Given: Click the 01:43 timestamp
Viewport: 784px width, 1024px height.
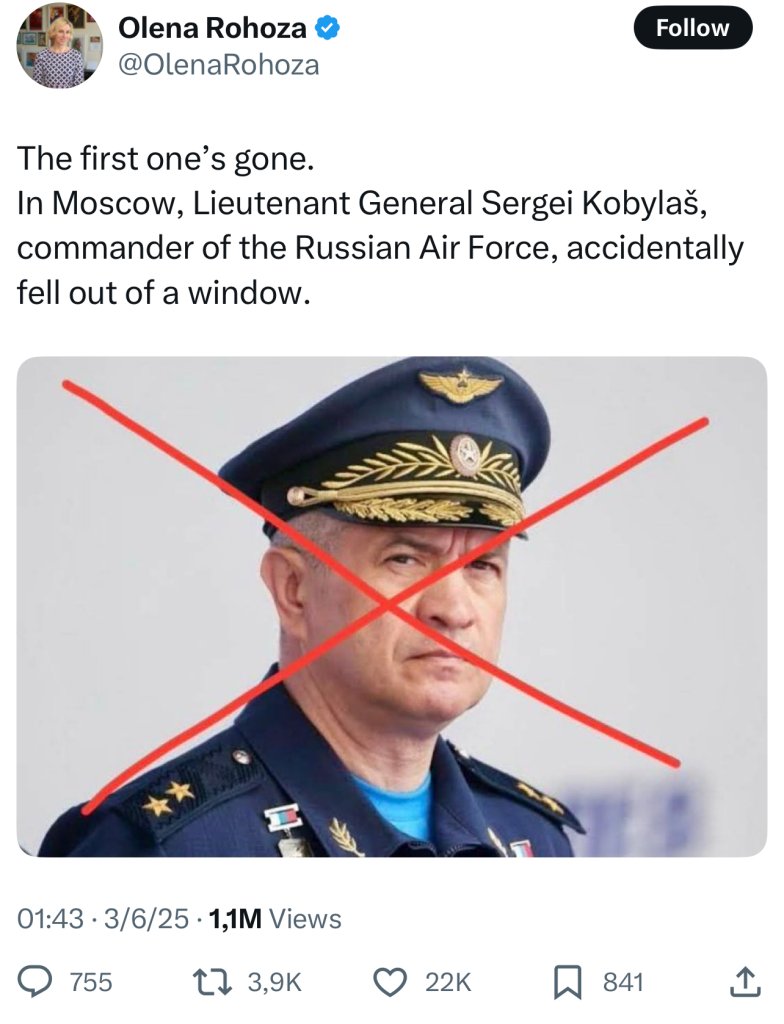Looking at the screenshot, I should [x=50, y=919].
